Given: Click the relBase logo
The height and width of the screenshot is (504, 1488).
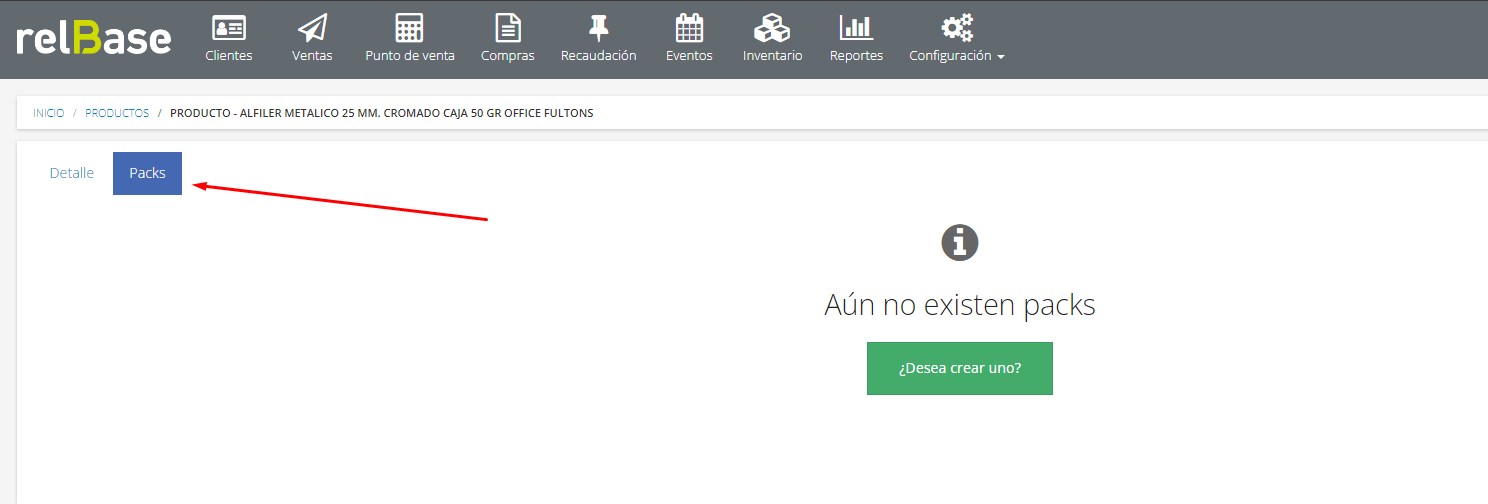Looking at the screenshot, I should click(94, 39).
